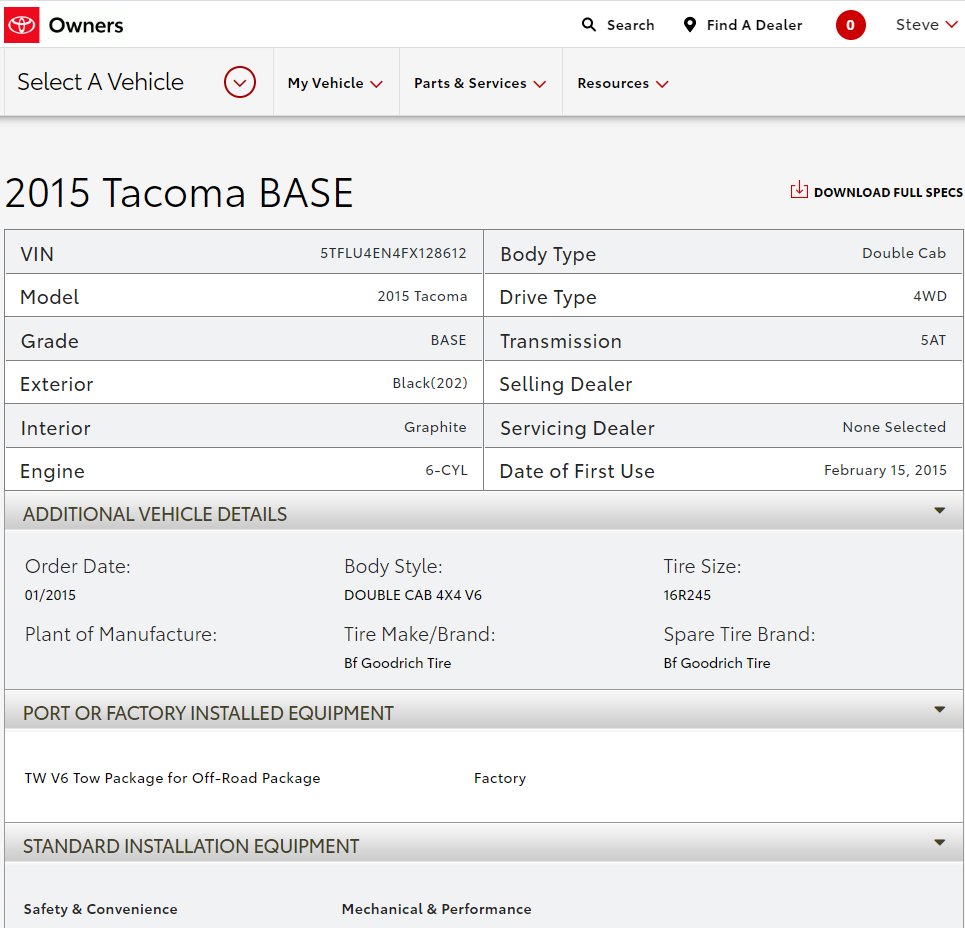This screenshot has height=928, width=965.
Task: Click the Exterior value Black(202)
Action: click(x=430, y=383)
